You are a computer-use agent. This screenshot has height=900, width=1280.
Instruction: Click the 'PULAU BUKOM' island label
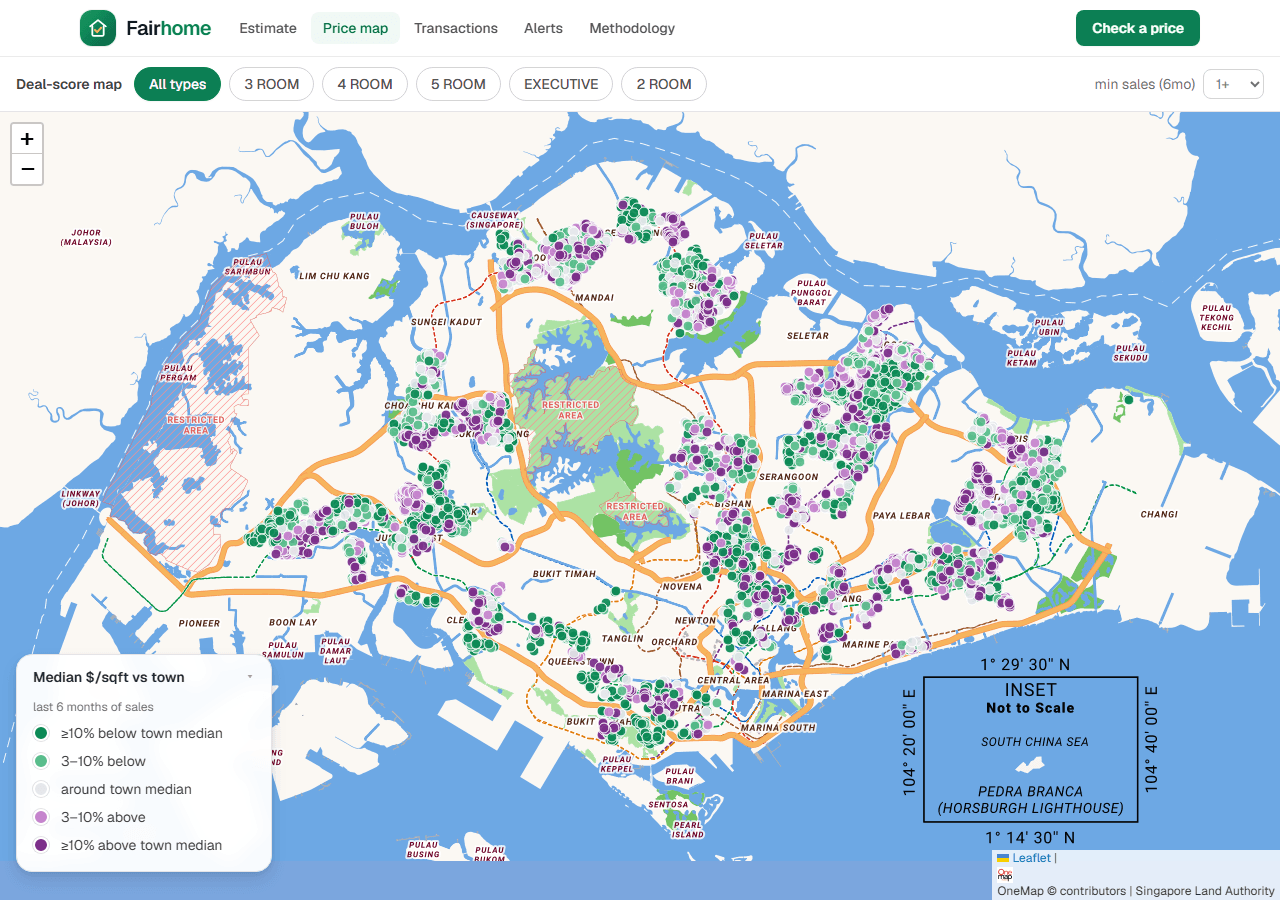489,854
